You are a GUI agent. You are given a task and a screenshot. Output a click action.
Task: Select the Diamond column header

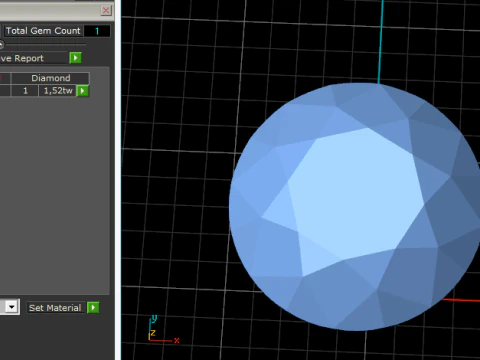click(50, 78)
